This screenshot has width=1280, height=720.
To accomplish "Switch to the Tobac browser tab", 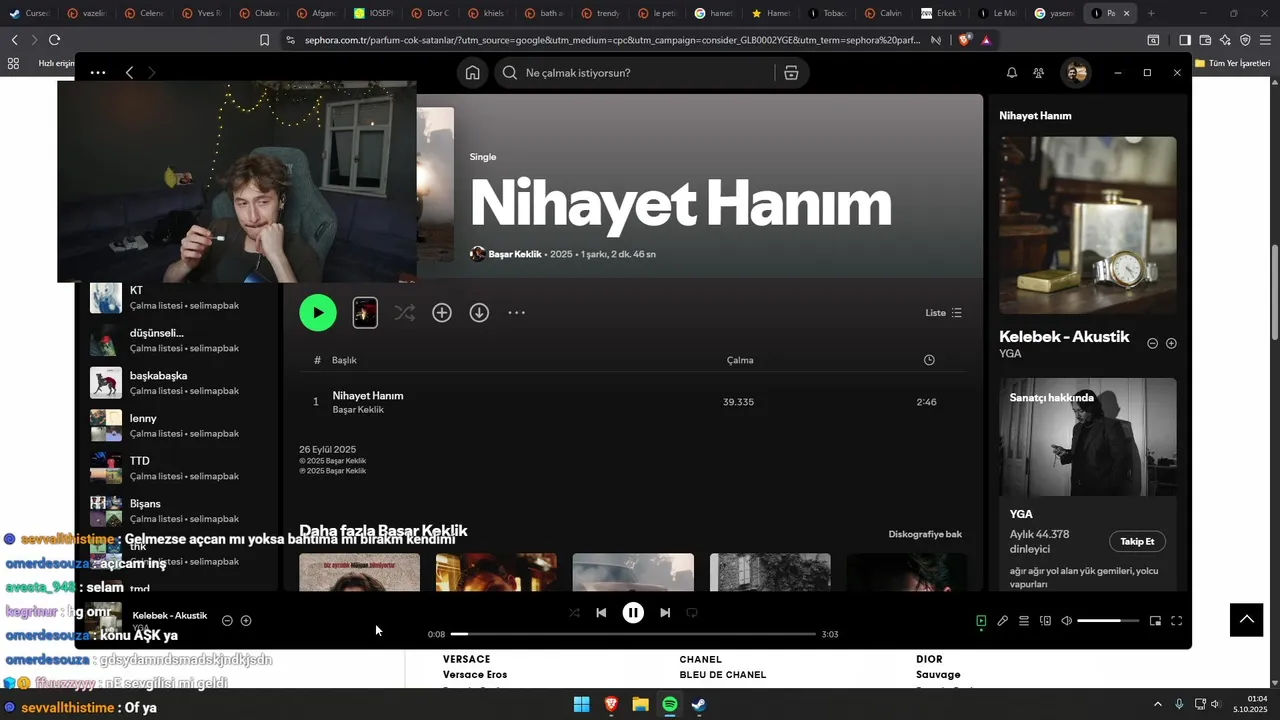I will coord(825,13).
